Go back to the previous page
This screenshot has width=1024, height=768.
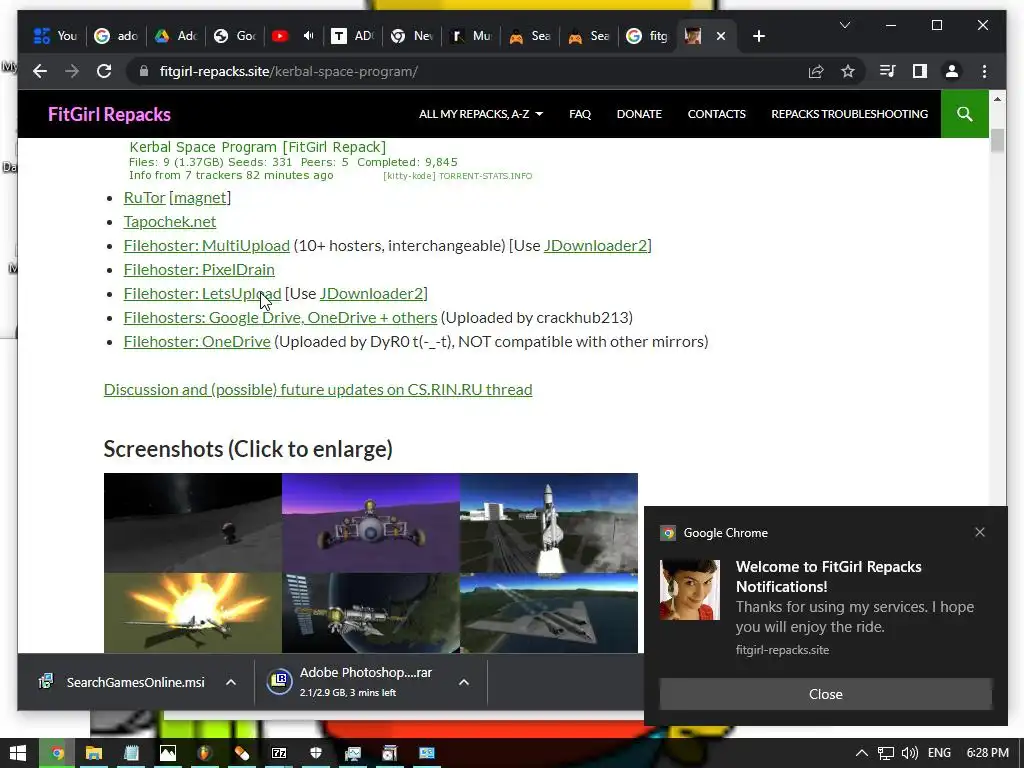point(40,71)
